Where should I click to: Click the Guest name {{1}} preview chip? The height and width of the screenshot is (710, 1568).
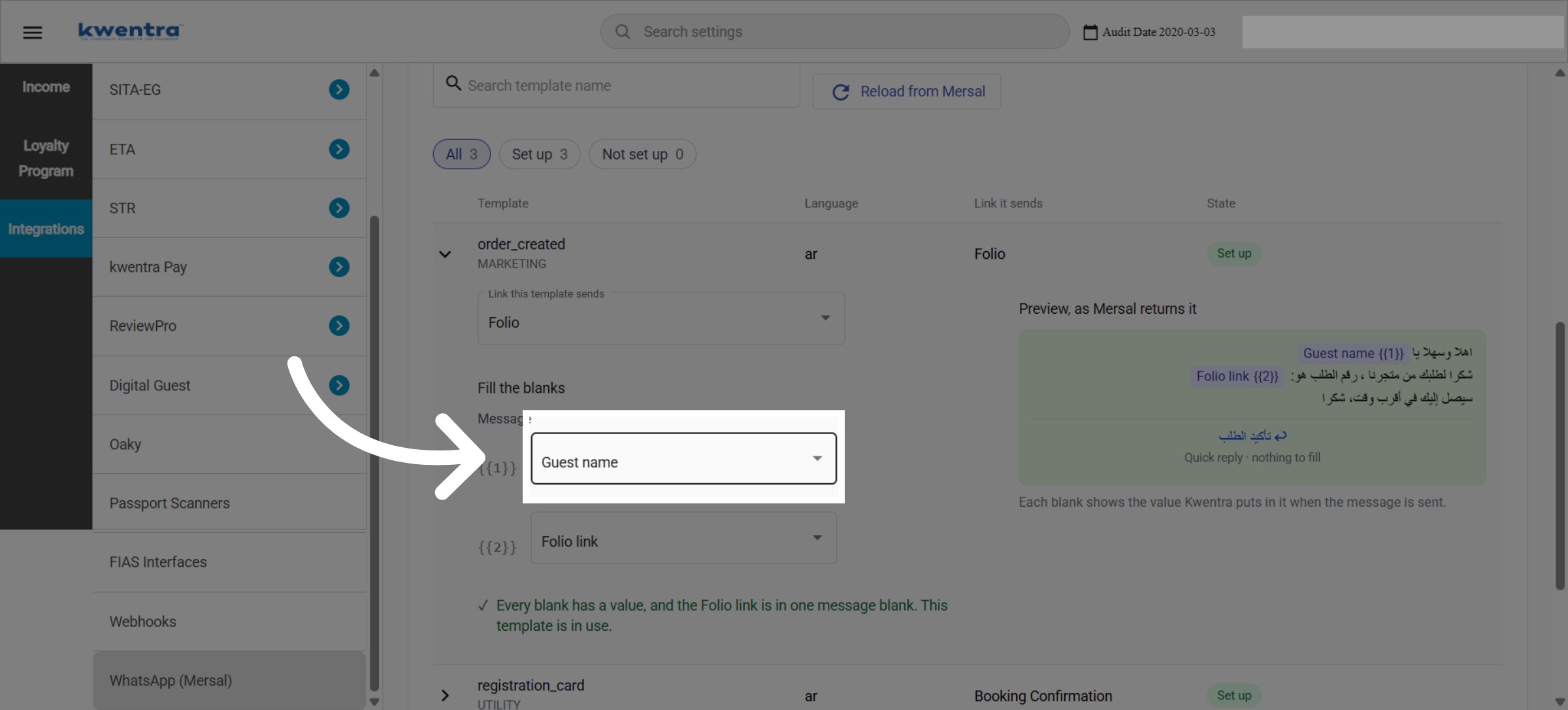(1353, 354)
